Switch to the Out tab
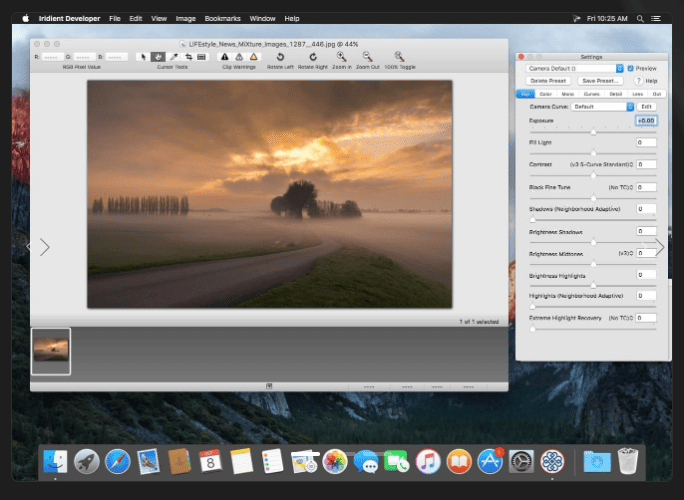684x500 pixels. point(657,94)
